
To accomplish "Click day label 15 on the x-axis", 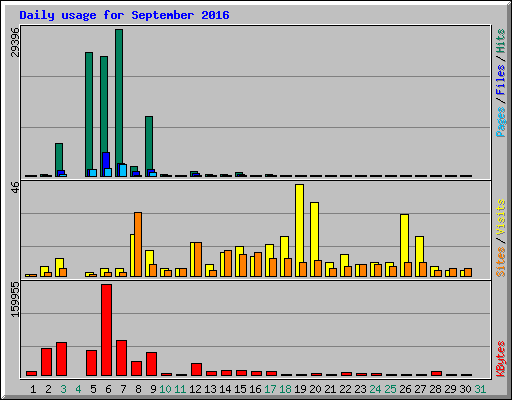I will 240,389.
